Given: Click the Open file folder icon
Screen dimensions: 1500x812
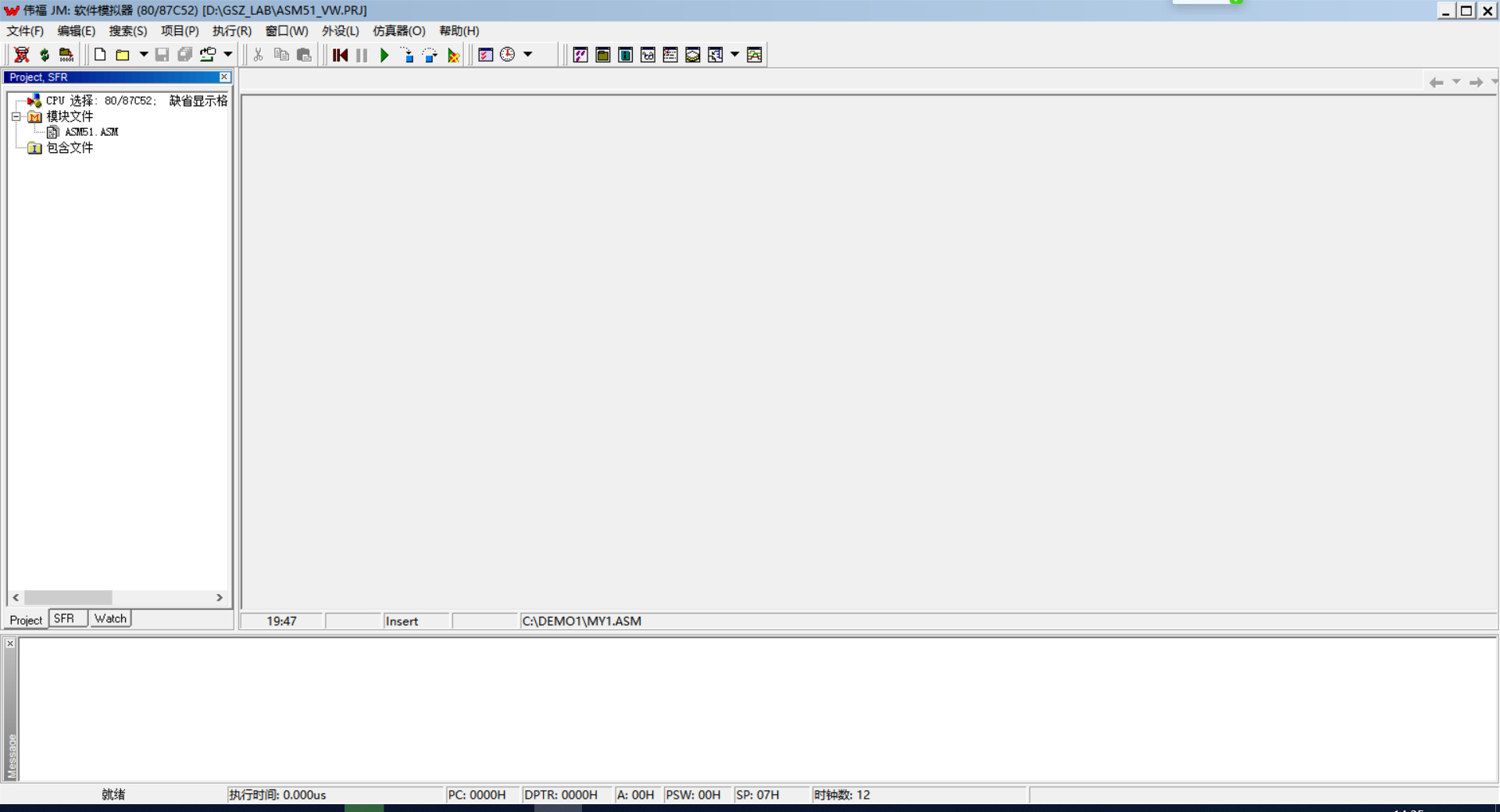Looking at the screenshot, I should [x=123, y=55].
